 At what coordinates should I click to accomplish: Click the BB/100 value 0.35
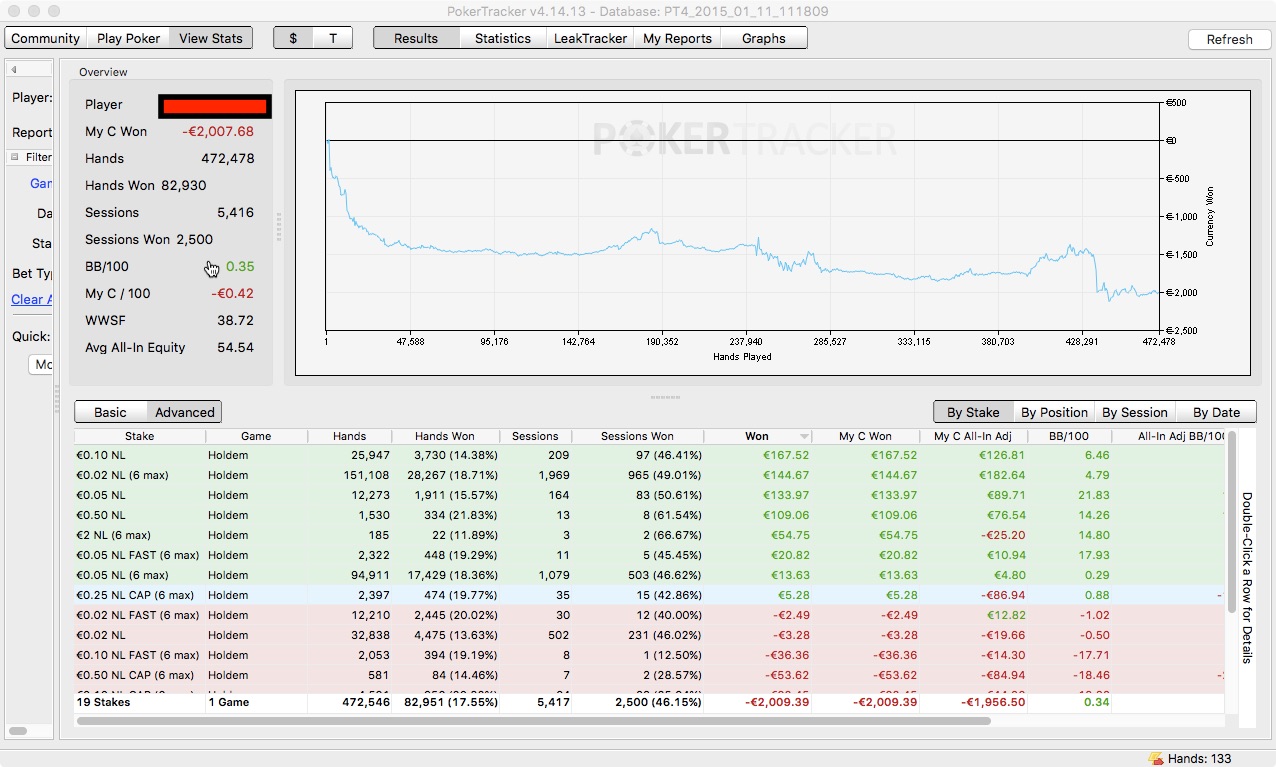pos(240,266)
